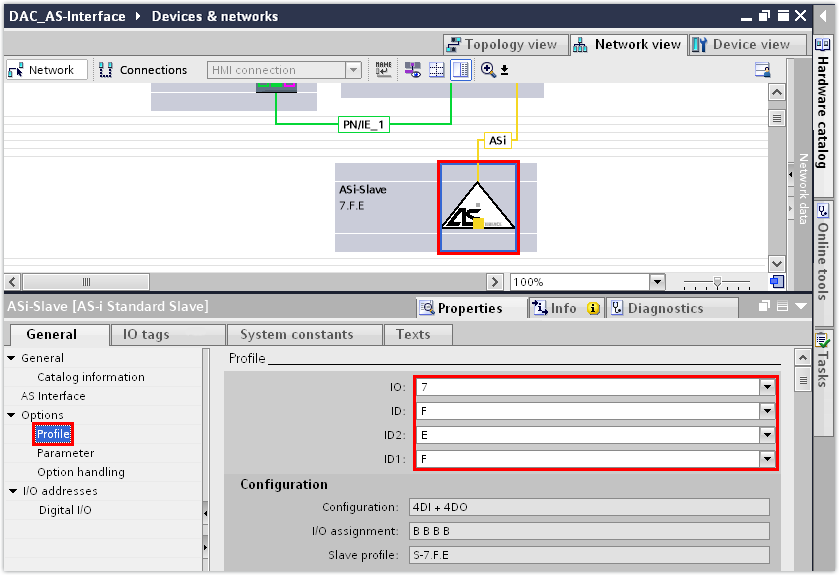Toggle the show page breaks icon
This screenshot has height=575, width=839.
(x=437, y=70)
